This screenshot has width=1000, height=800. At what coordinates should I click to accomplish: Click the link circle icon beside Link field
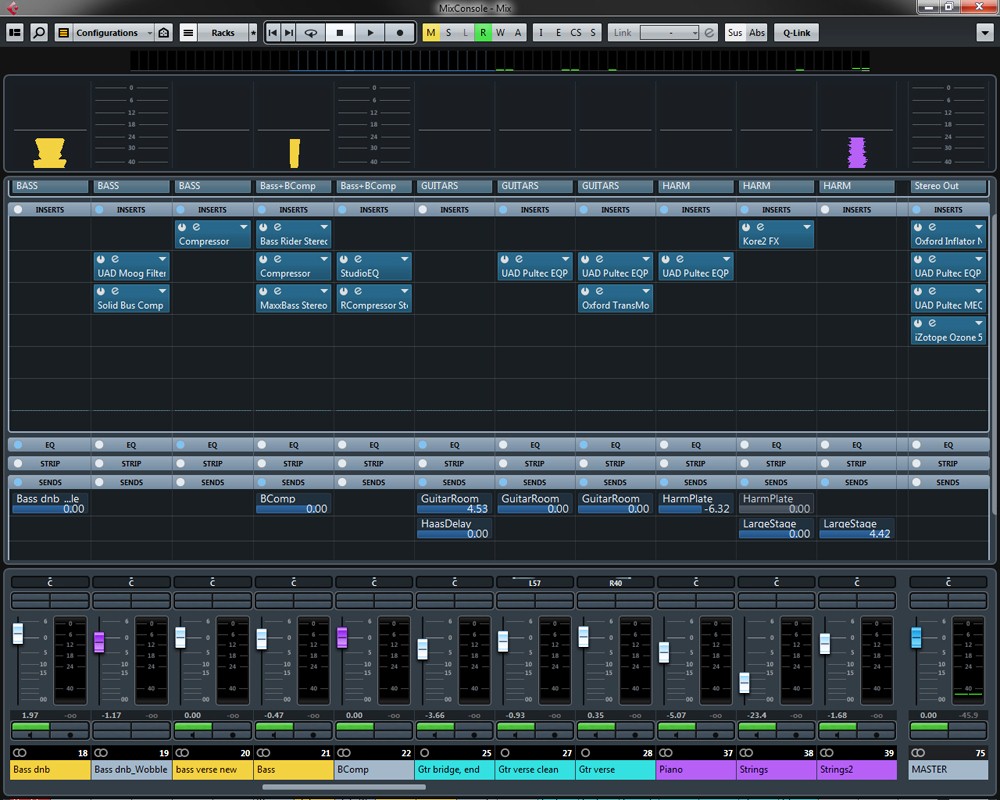709,33
